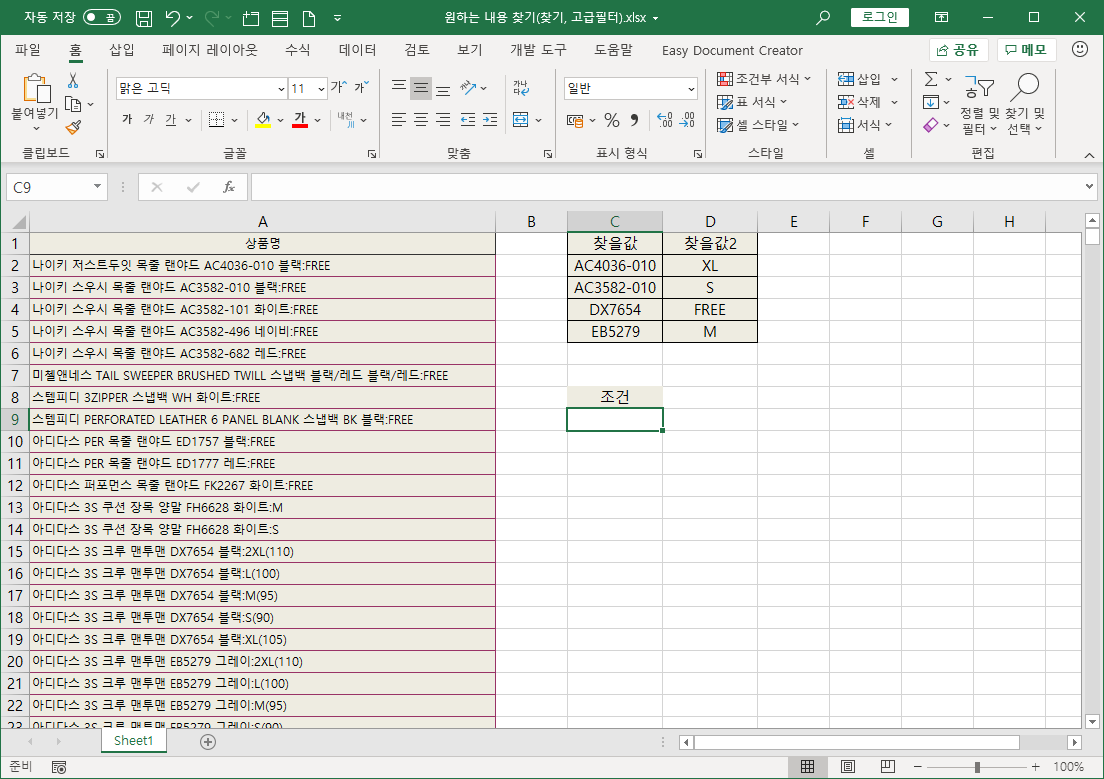Click the comma style icon
1104x779 pixels.
click(x=634, y=120)
